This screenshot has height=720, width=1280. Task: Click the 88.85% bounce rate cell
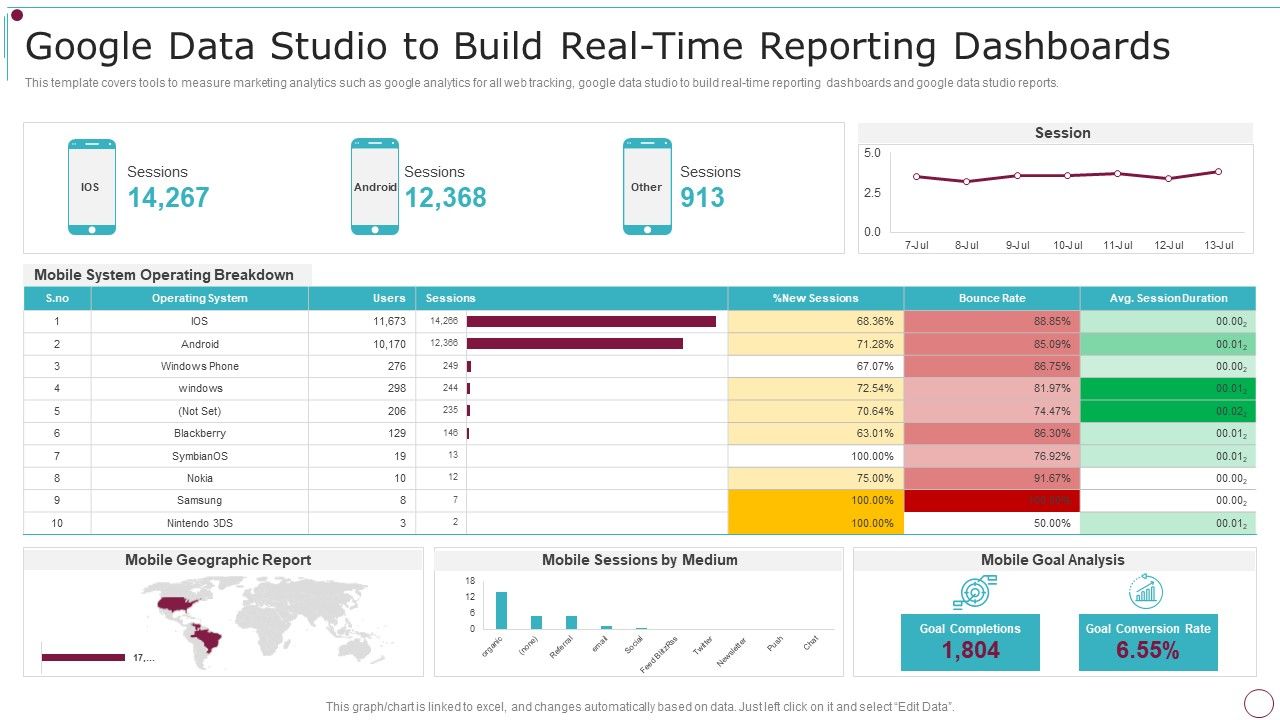pos(992,321)
